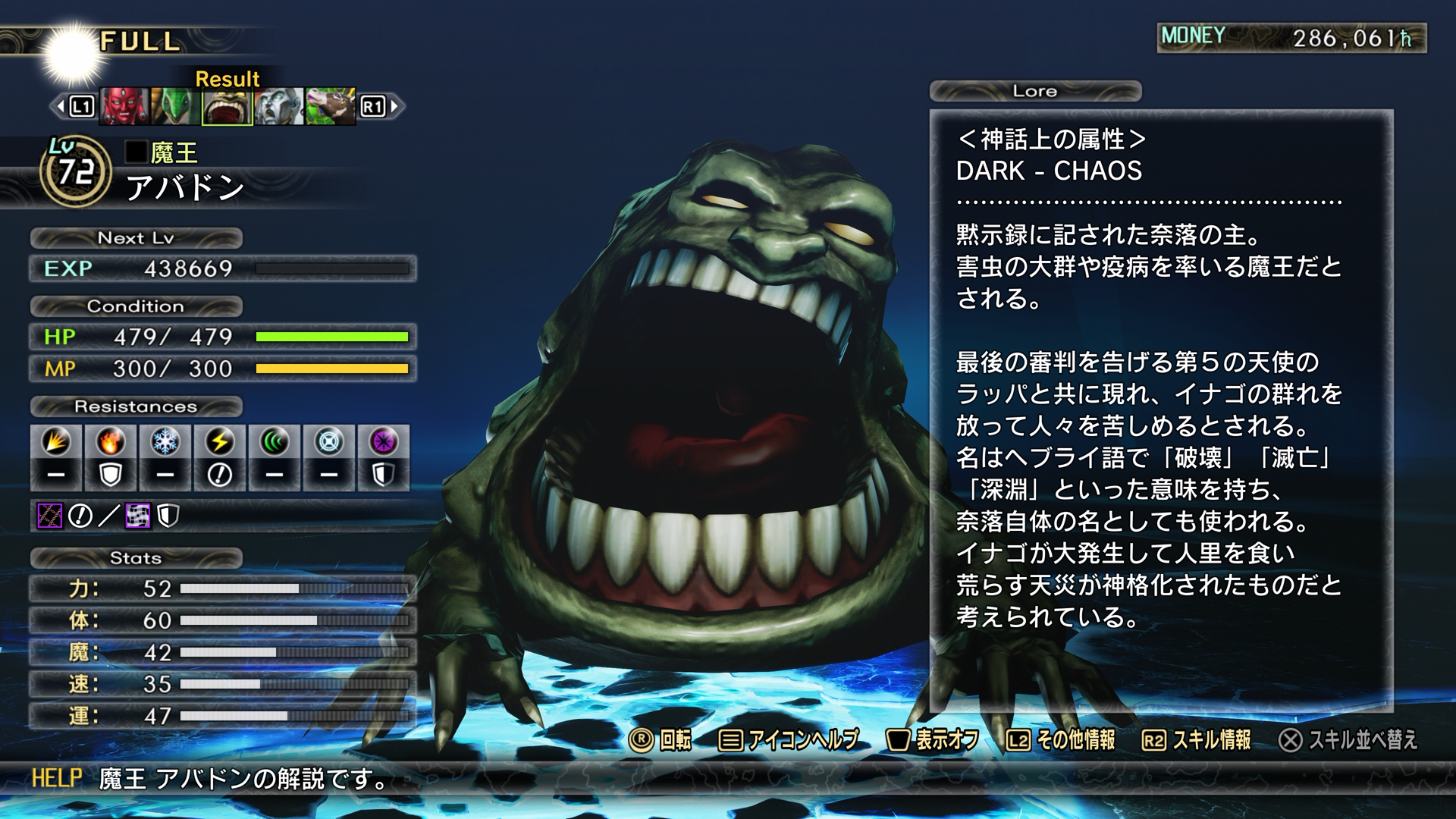Click the L2 その他情報 prompt
The image size is (1456, 819).
(x=1060, y=739)
